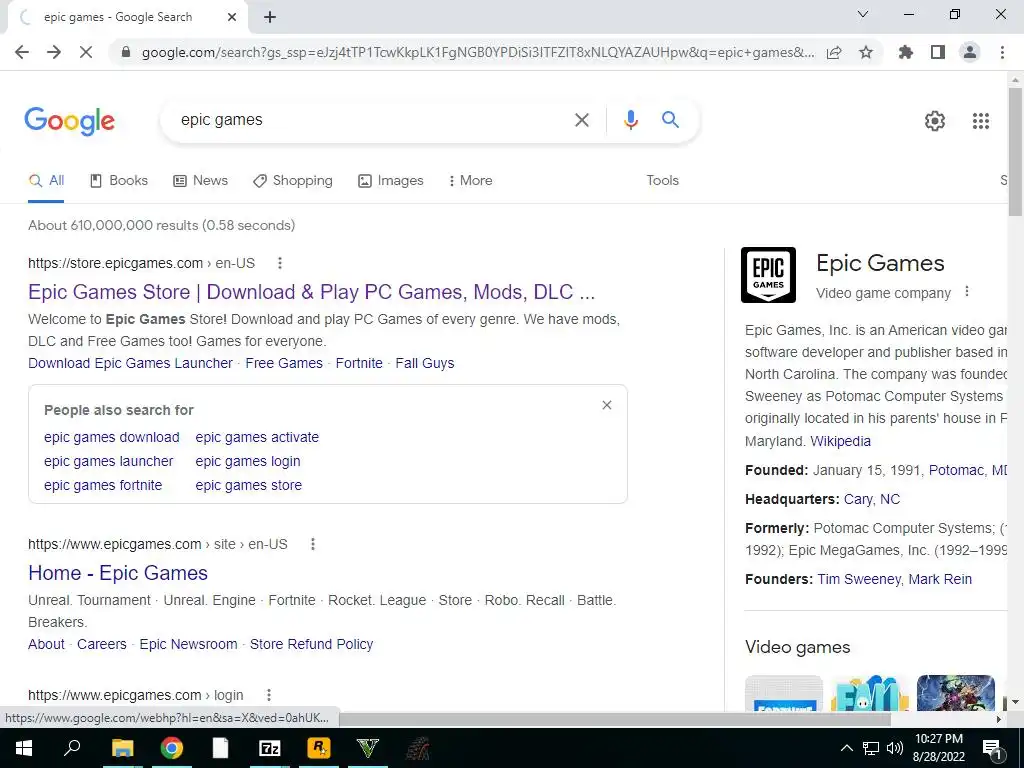
Task: Switch to the Shopping tab
Action: [x=293, y=181]
